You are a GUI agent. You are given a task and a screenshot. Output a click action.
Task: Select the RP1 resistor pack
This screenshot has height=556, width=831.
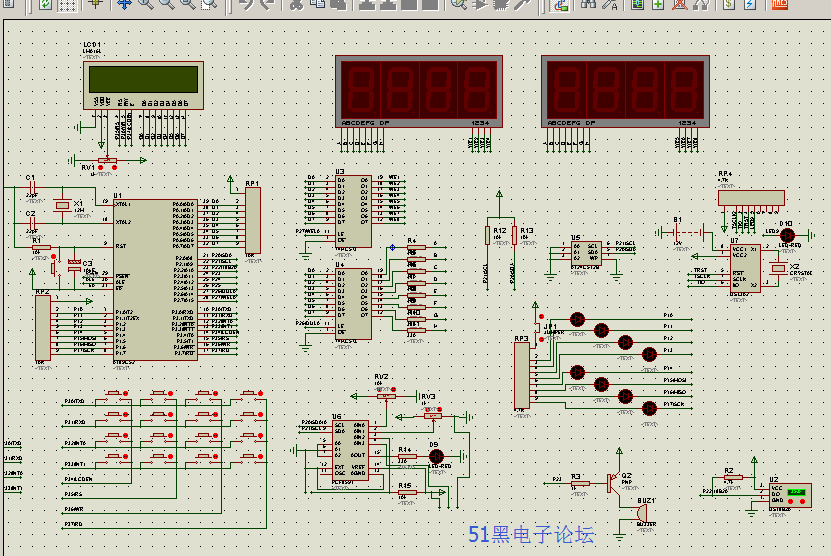click(x=253, y=220)
